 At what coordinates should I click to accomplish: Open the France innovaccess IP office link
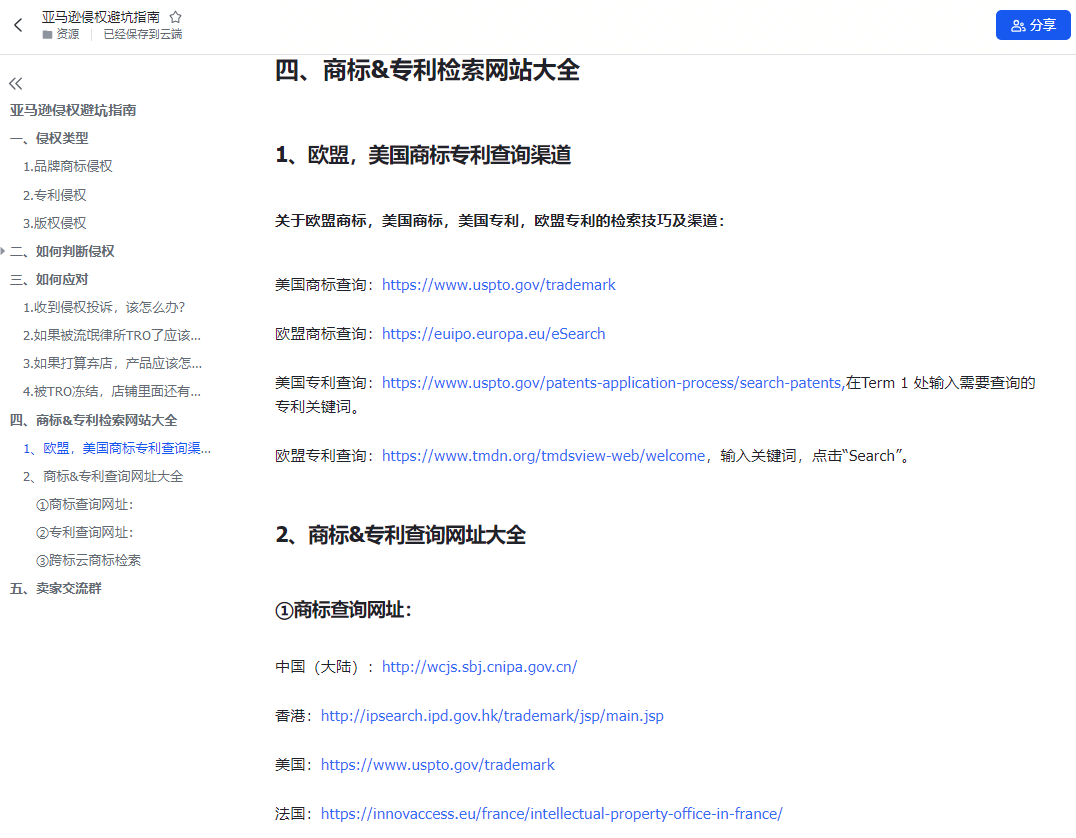pyautogui.click(x=551, y=813)
